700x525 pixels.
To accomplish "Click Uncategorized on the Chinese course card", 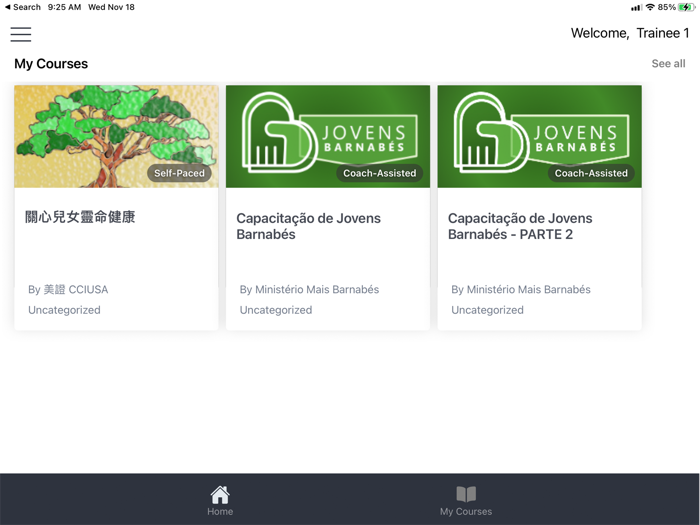I will [64, 310].
